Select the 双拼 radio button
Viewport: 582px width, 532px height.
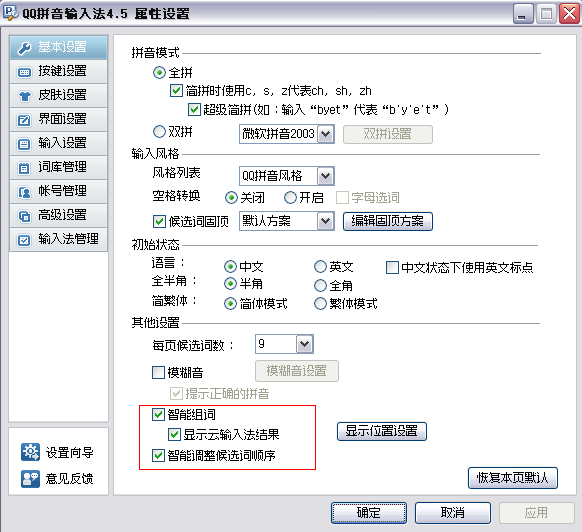point(159,131)
